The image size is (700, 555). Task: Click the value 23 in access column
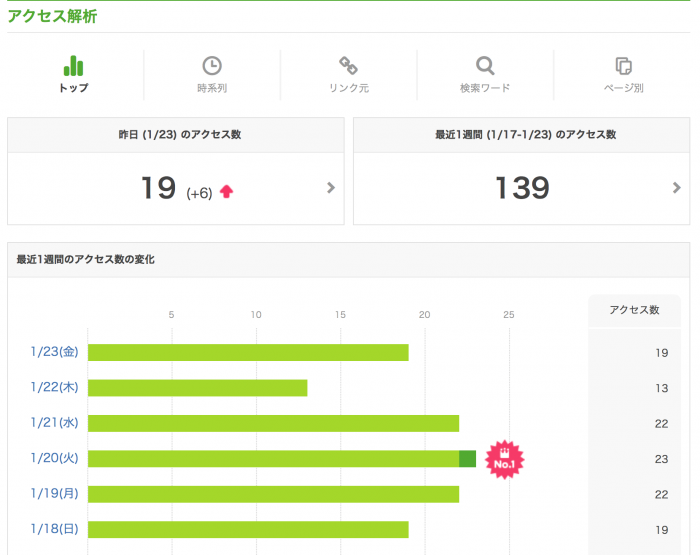[x=662, y=459]
